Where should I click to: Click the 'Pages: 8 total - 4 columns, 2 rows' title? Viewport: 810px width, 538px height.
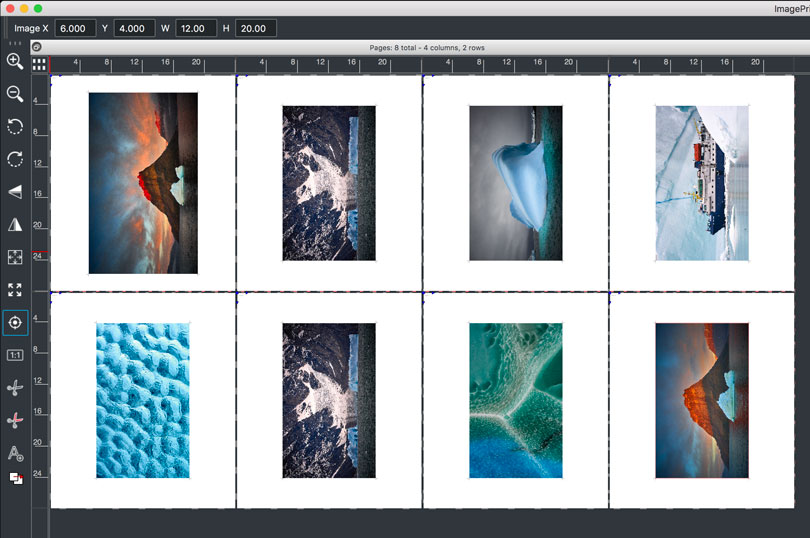[427, 48]
